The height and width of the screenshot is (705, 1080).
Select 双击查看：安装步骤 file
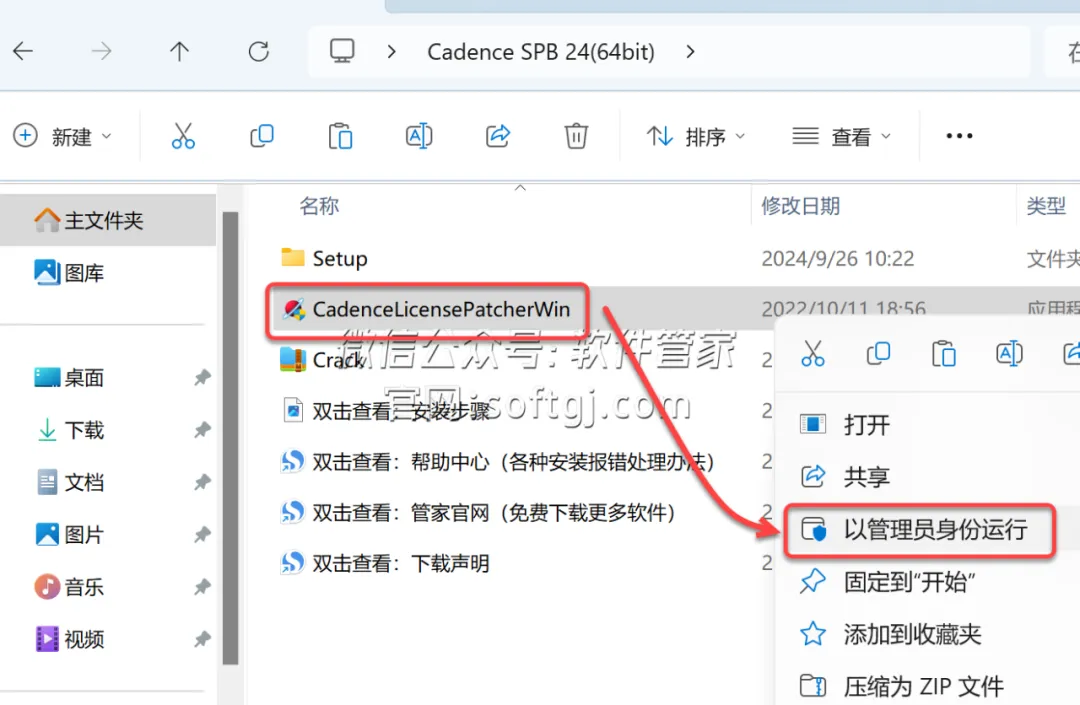pyautogui.click(x=386, y=410)
